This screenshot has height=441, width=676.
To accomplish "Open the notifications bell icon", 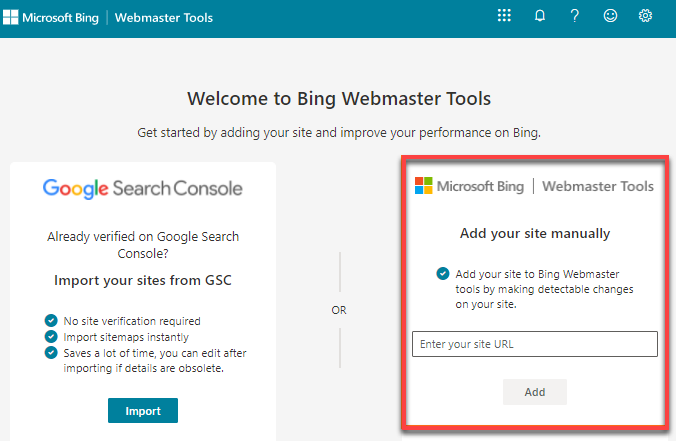I will pos(539,16).
